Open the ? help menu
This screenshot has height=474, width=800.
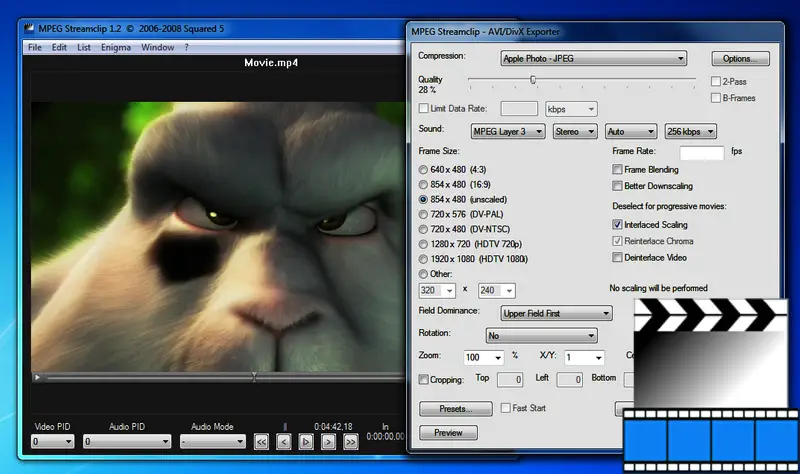pyautogui.click(x=186, y=47)
